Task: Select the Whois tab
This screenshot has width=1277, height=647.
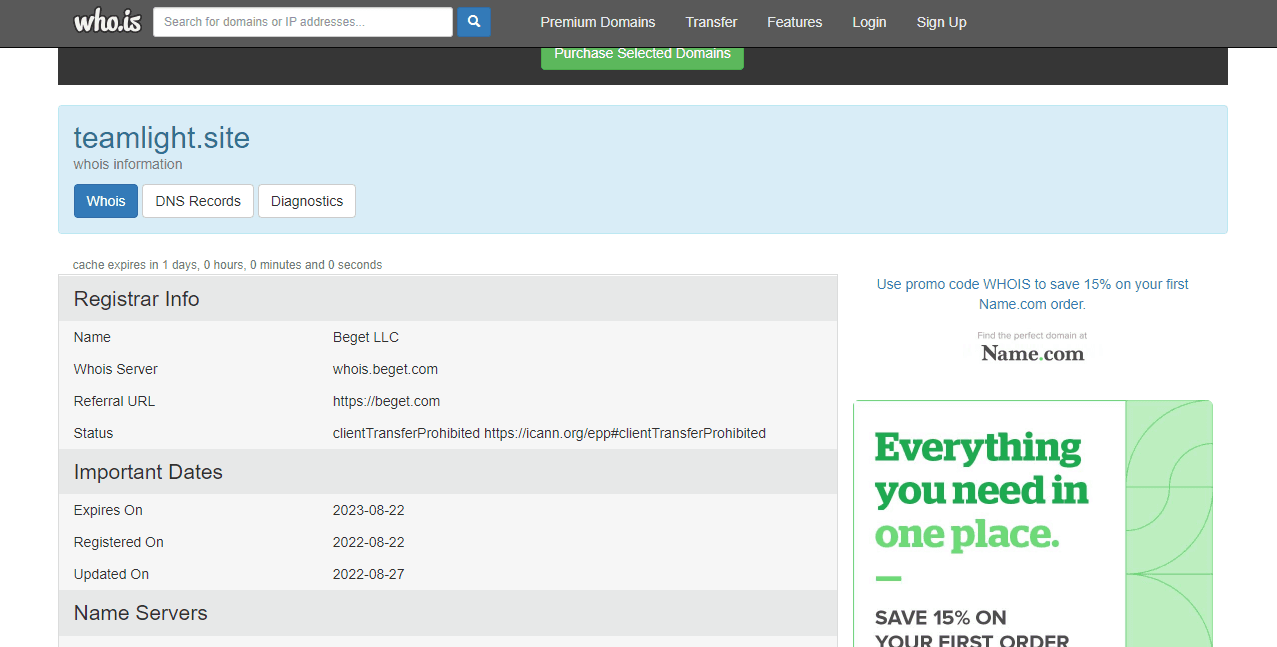Action: coord(106,201)
